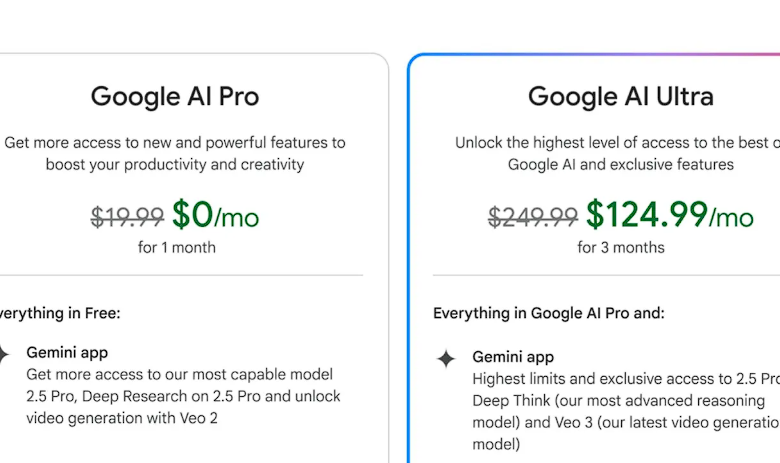Click the crossed-out $19.99 price

click(127, 217)
